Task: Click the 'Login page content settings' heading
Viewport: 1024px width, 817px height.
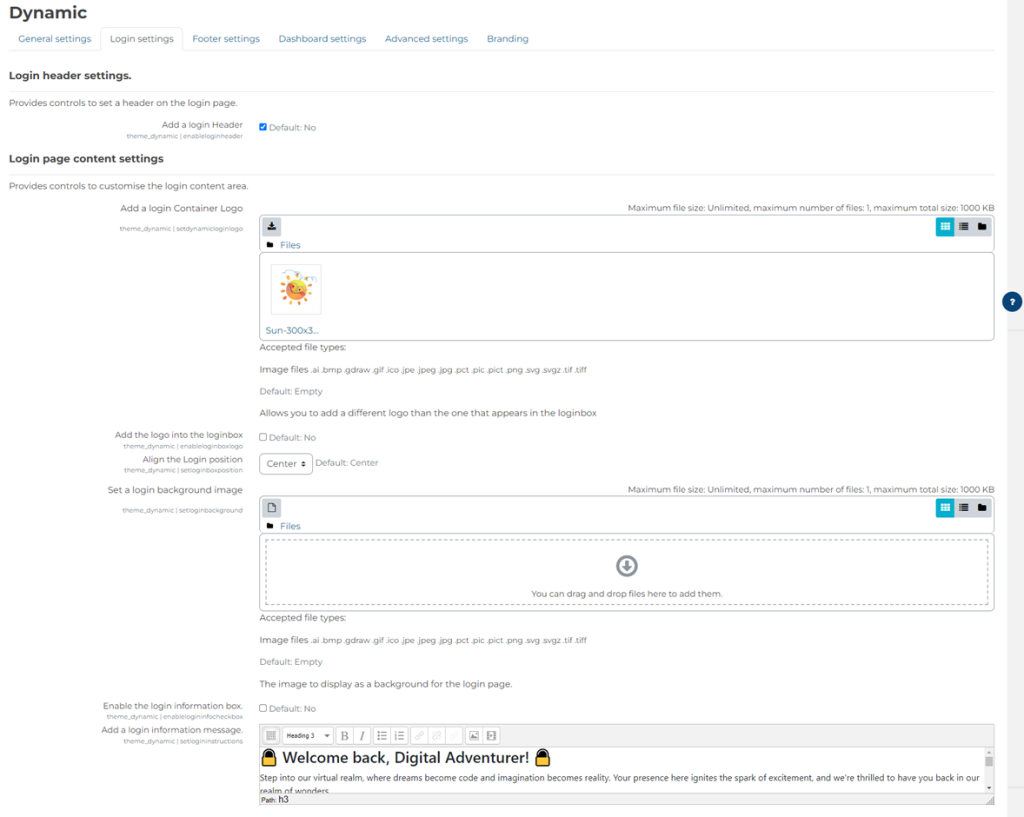Action: [x=86, y=159]
